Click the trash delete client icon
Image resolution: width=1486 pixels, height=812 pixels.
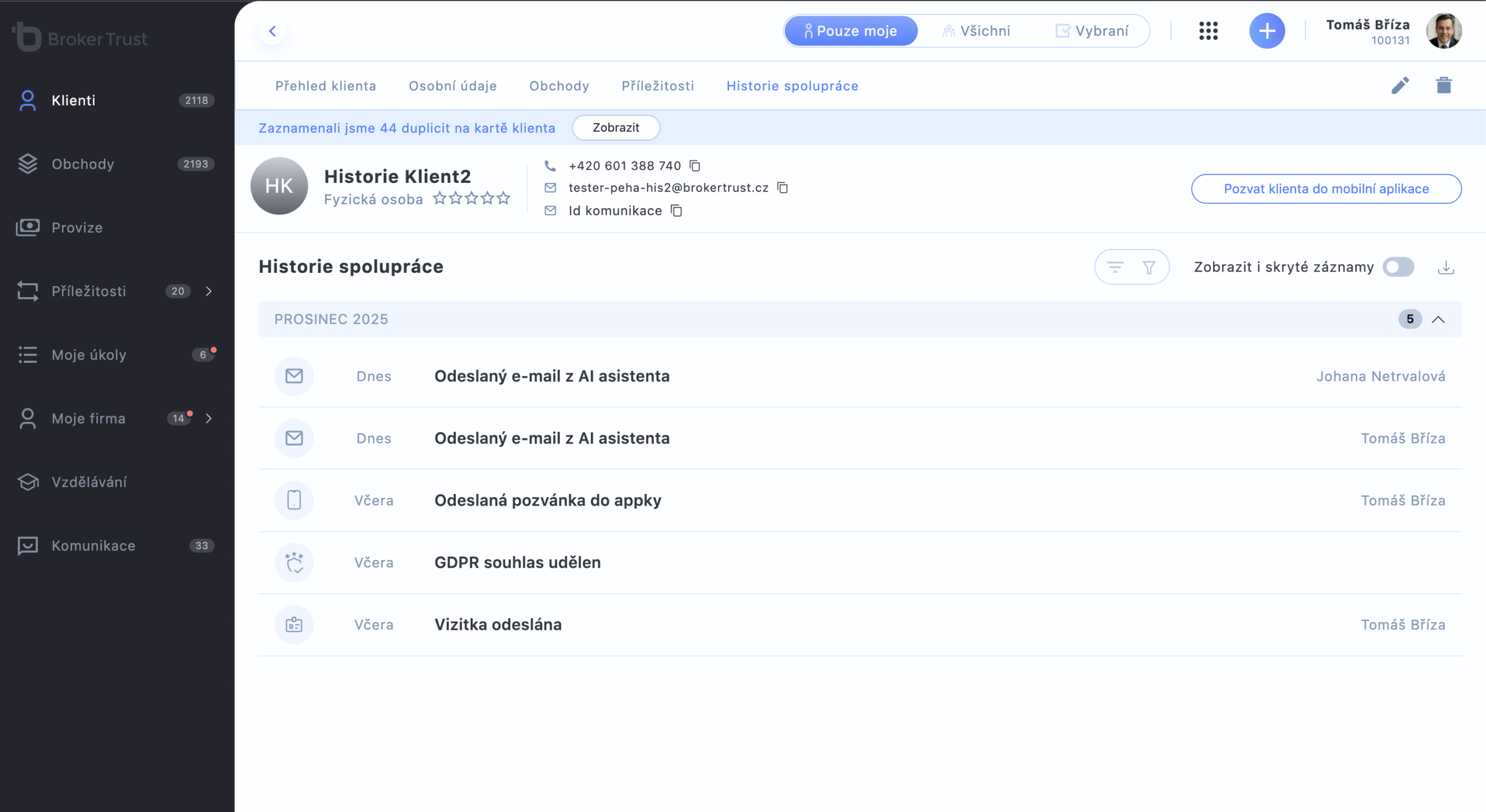[x=1444, y=85]
